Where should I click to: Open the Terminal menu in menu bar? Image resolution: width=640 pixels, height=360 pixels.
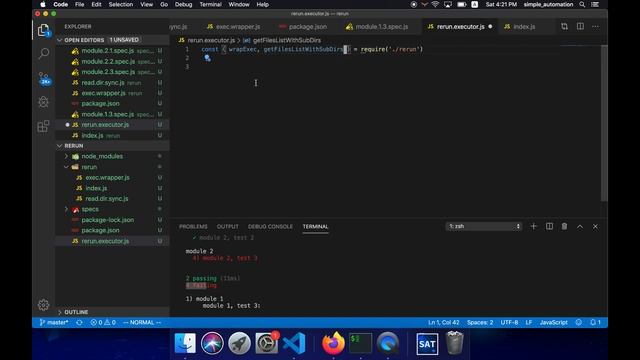click(210, 4)
